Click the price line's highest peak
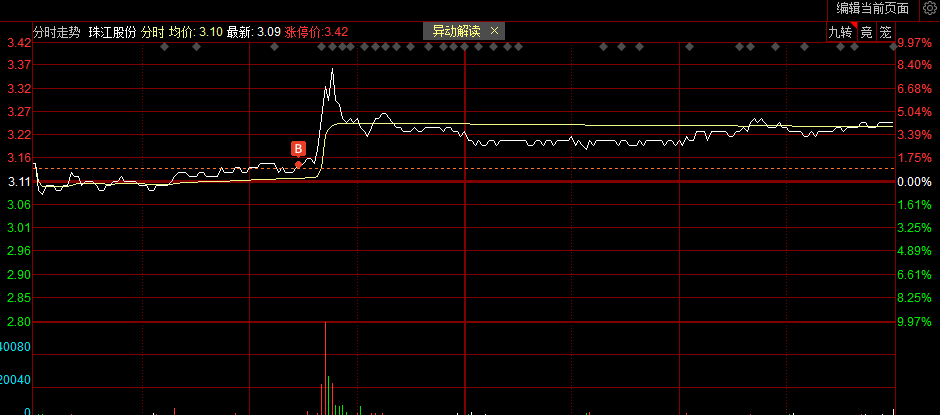 [x=332, y=68]
